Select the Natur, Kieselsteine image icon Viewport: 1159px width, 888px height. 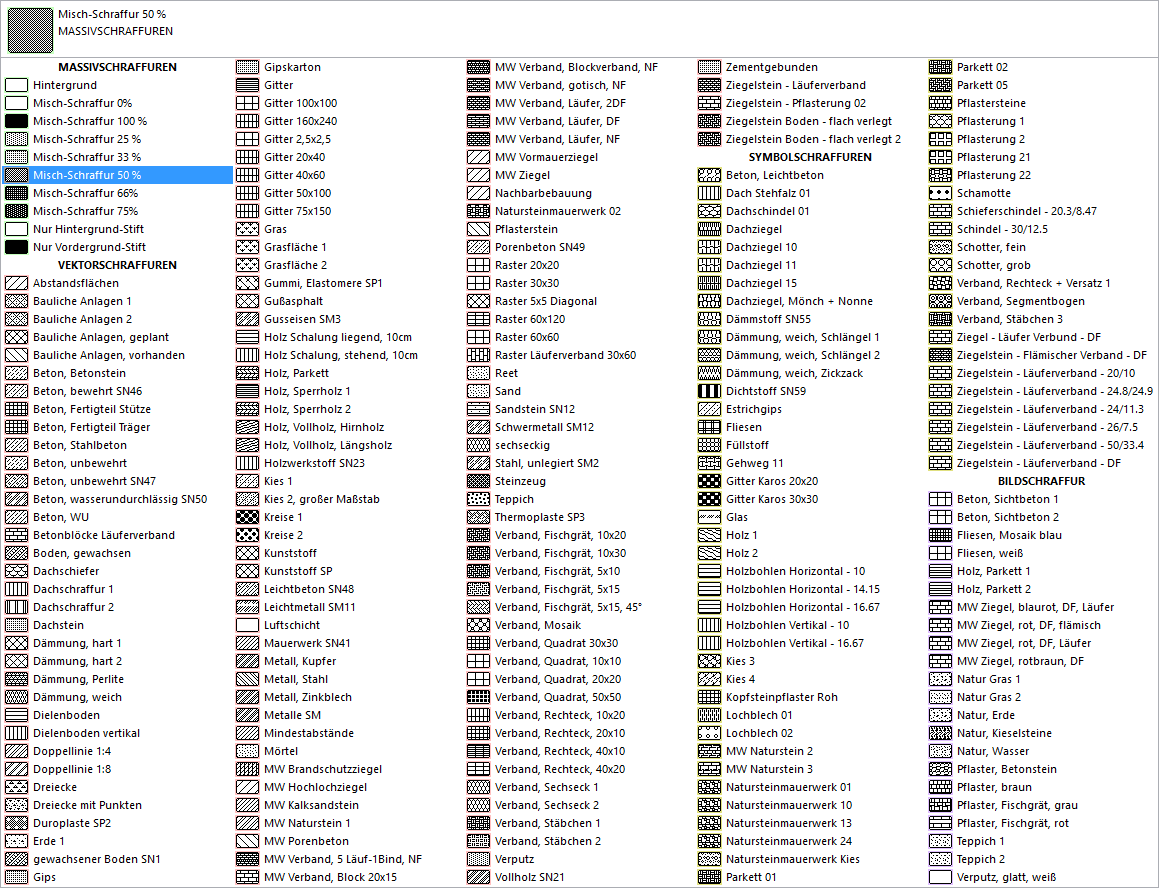(x=940, y=733)
